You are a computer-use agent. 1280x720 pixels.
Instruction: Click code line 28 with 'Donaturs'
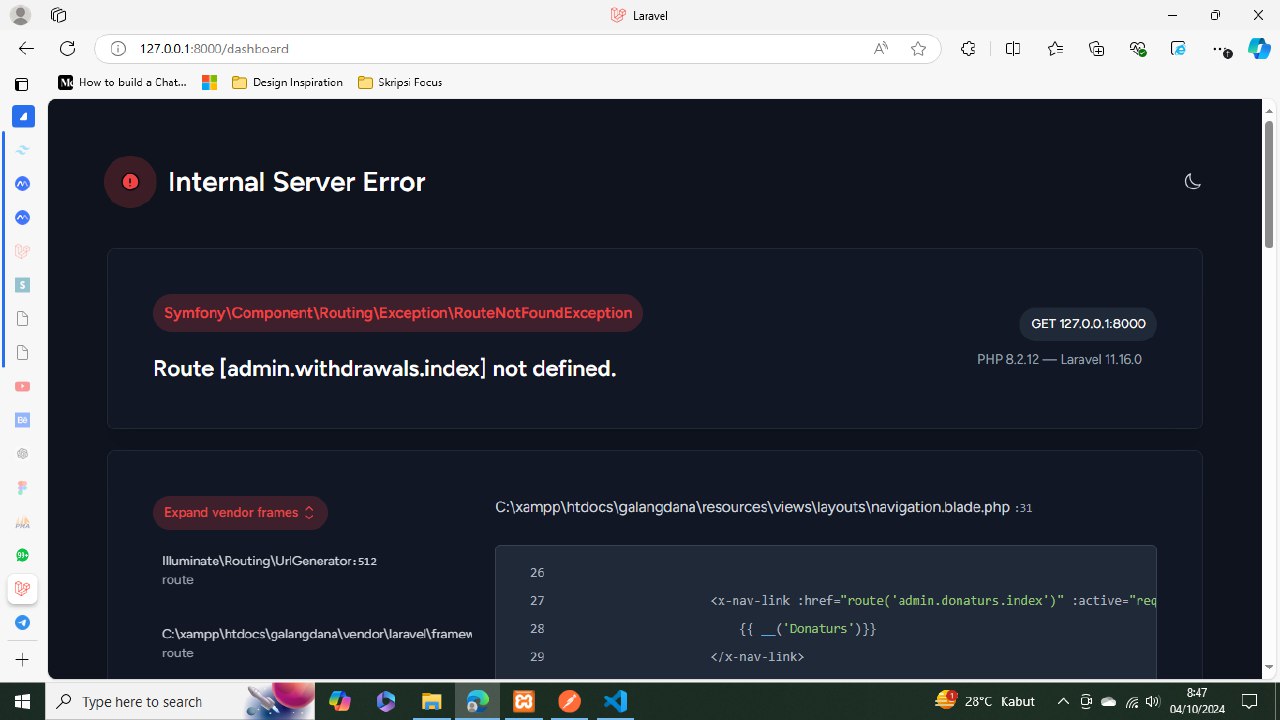(826, 629)
